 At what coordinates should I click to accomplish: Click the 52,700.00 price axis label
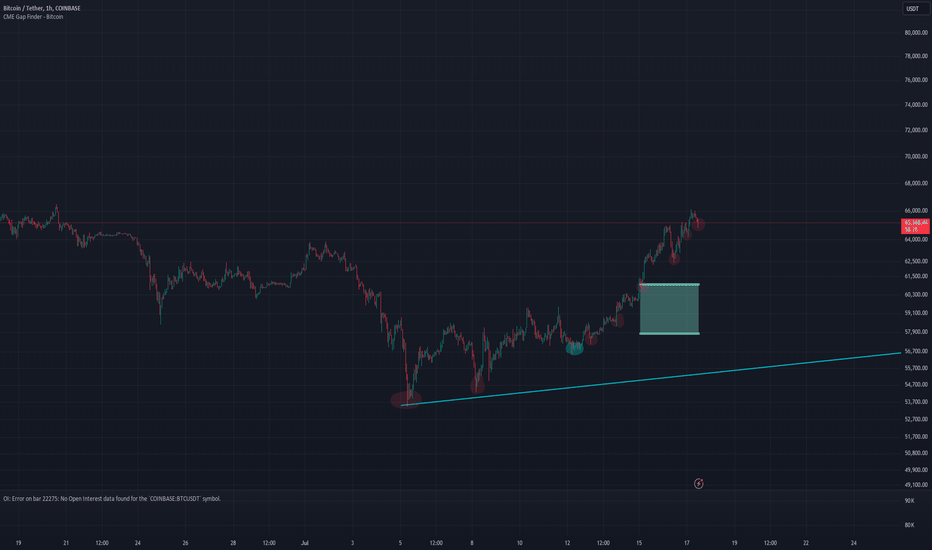tap(916, 419)
